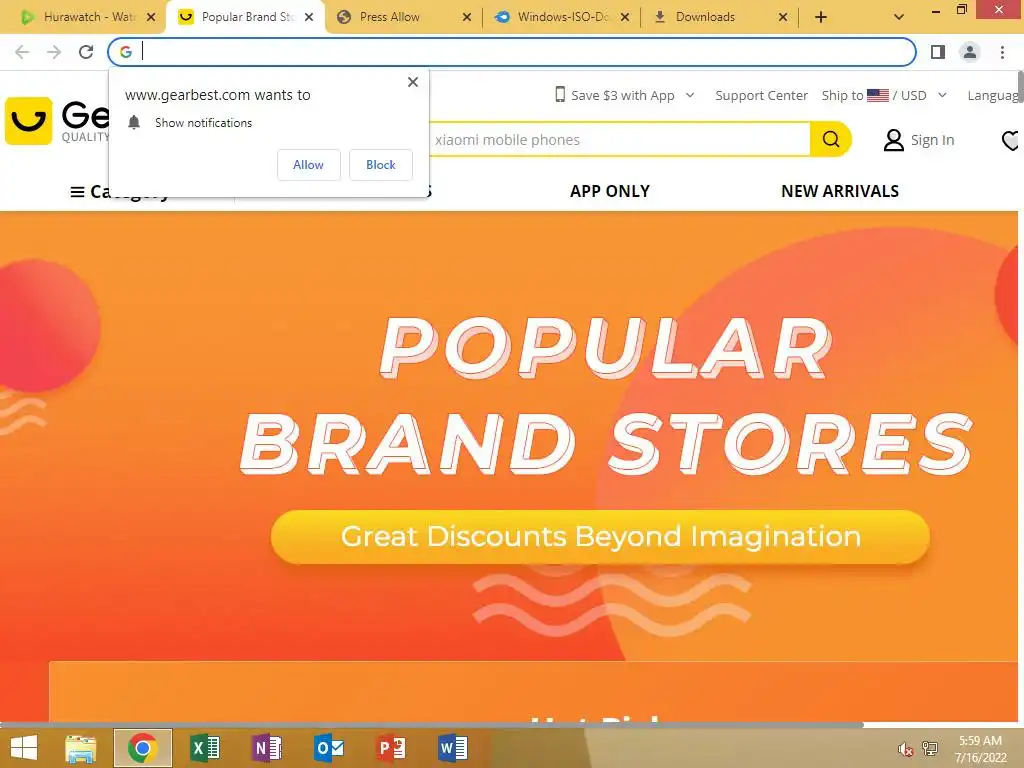Click the user account icon
The width and height of the screenshot is (1024, 768).
click(893, 140)
